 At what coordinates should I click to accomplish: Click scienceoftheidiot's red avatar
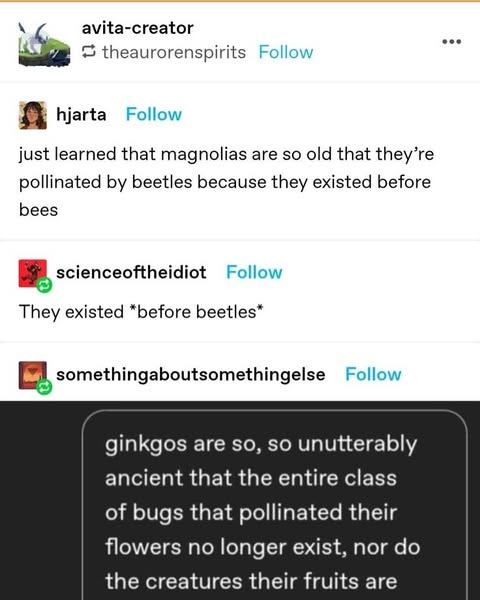point(33,273)
